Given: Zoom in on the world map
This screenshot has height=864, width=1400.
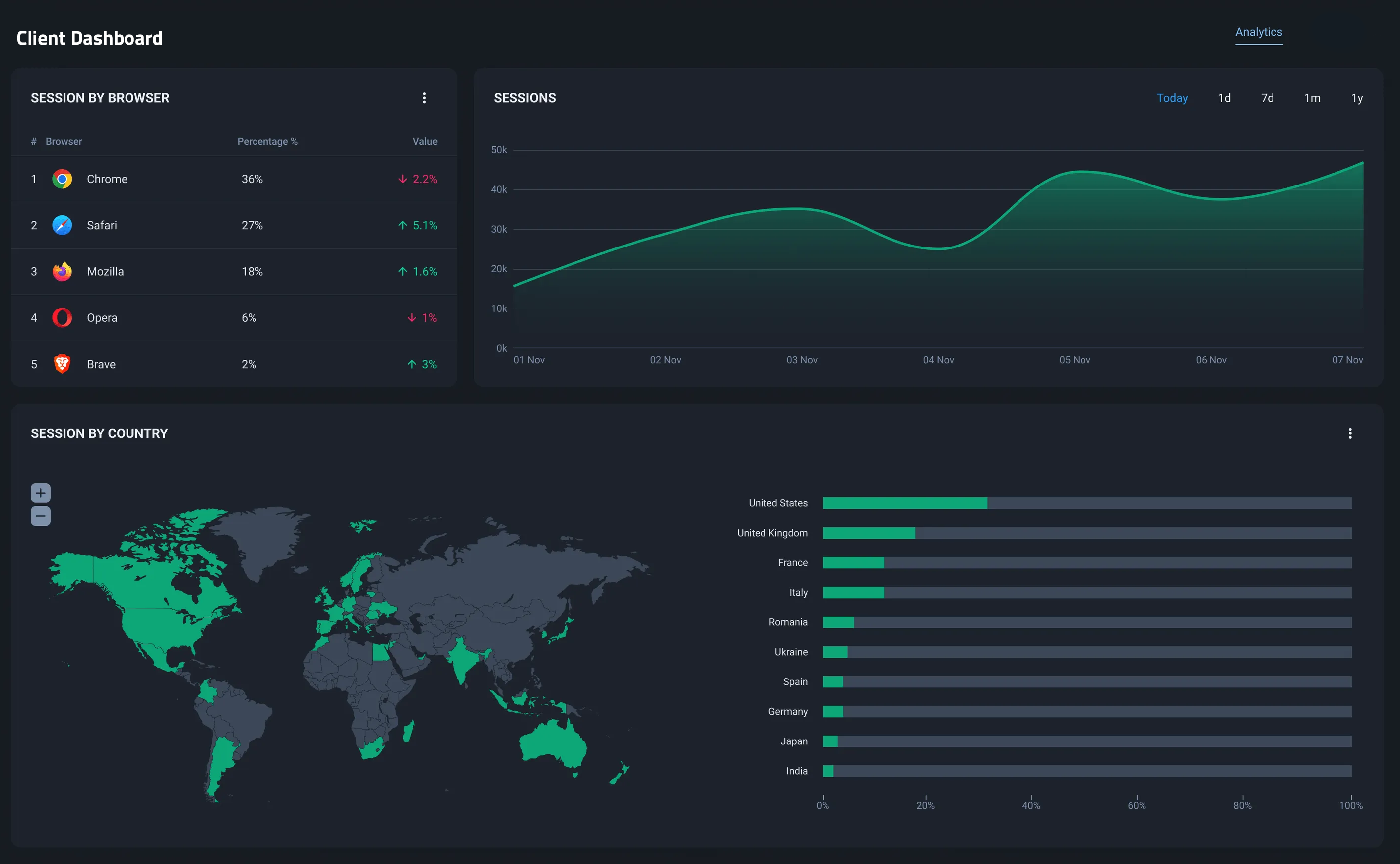Looking at the screenshot, I should point(41,493).
